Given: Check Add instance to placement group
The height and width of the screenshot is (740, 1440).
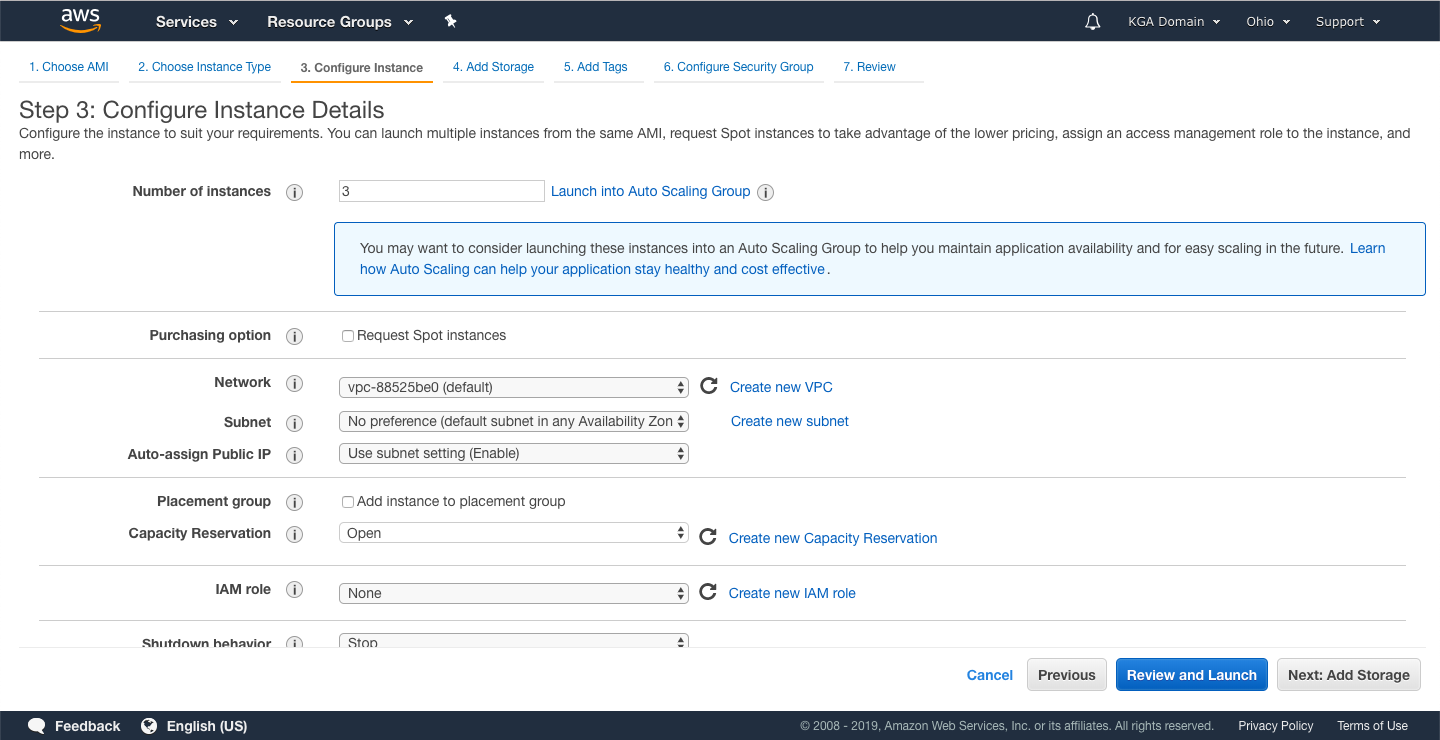Looking at the screenshot, I should (x=348, y=502).
